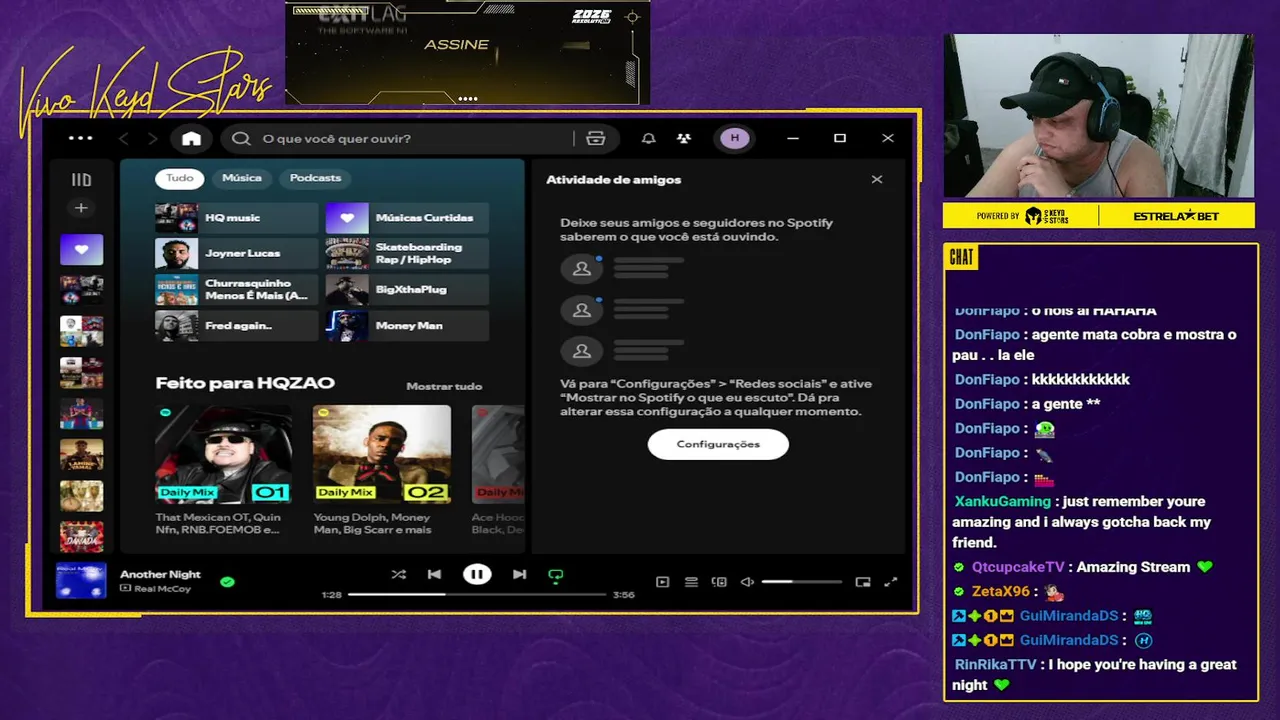The width and height of the screenshot is (1280, 720).
Task: Open the Daily Mix 02 cover
Action: pos(382,454)
